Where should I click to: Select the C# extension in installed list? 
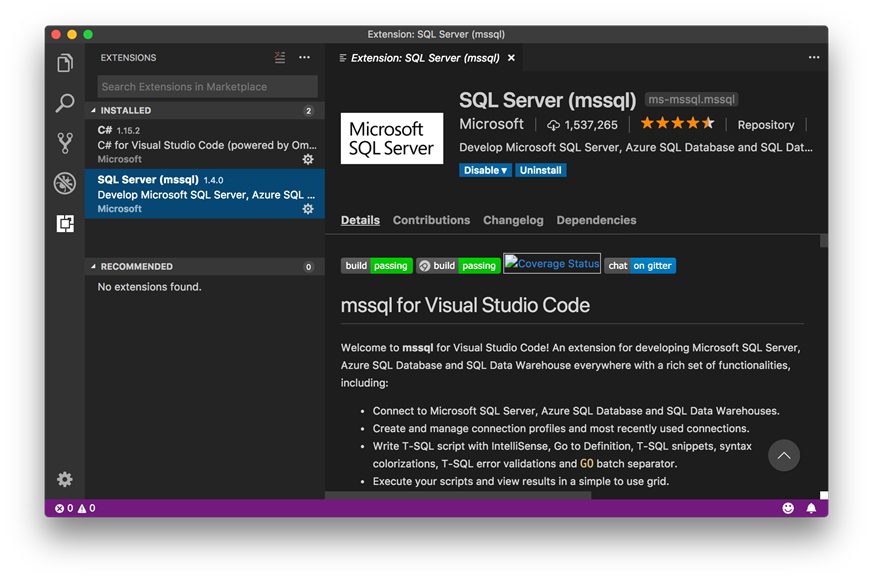[205, 144]
